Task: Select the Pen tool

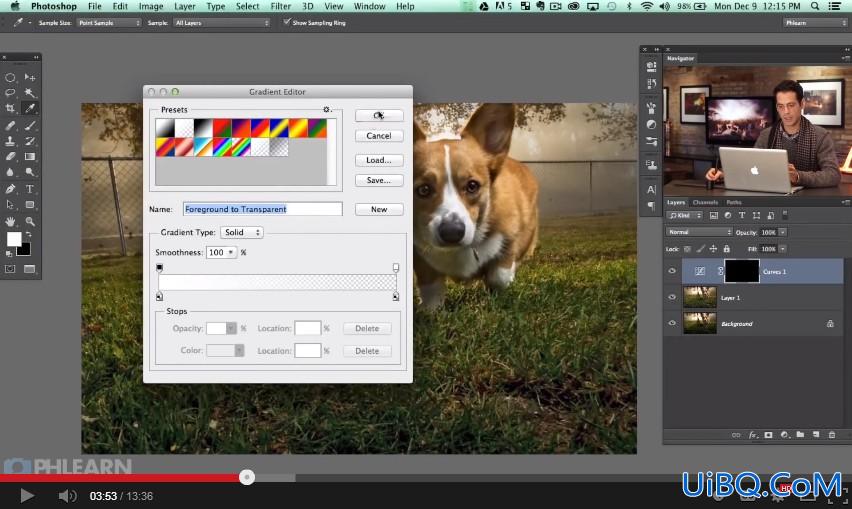Action: (x=10, y=189)
